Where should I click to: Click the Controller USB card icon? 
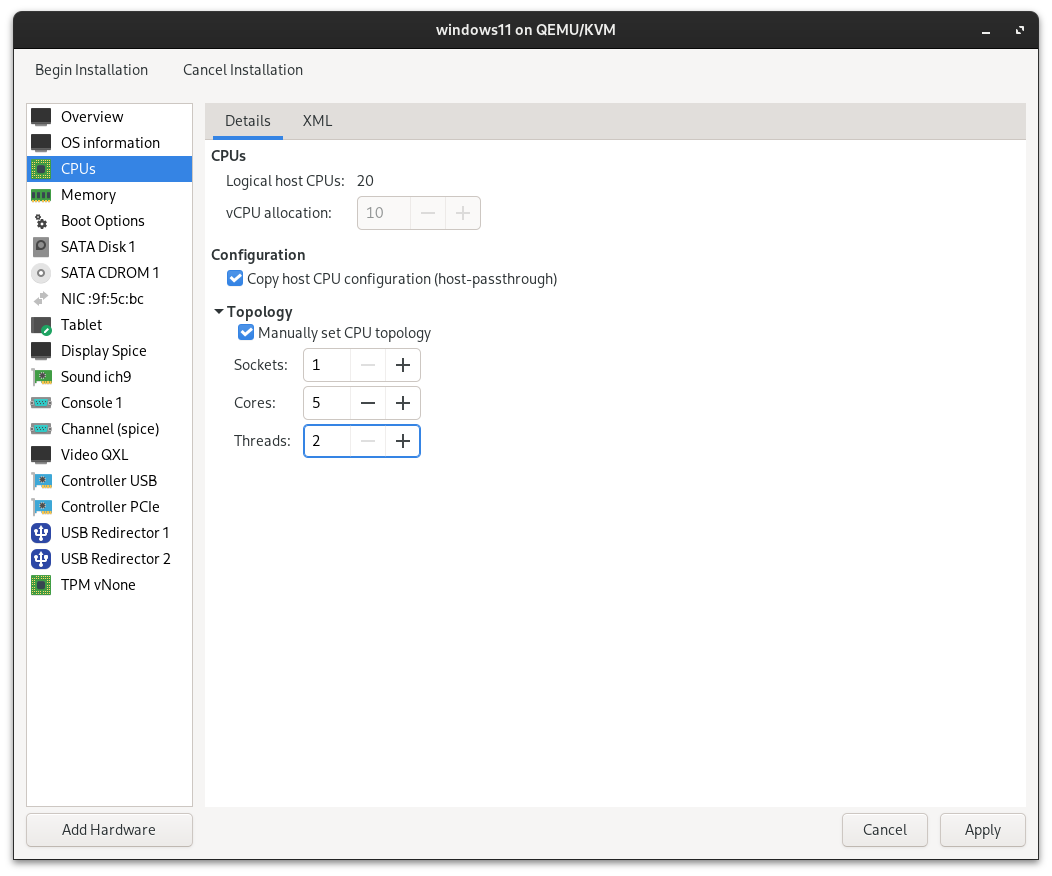tap(41, 481)
